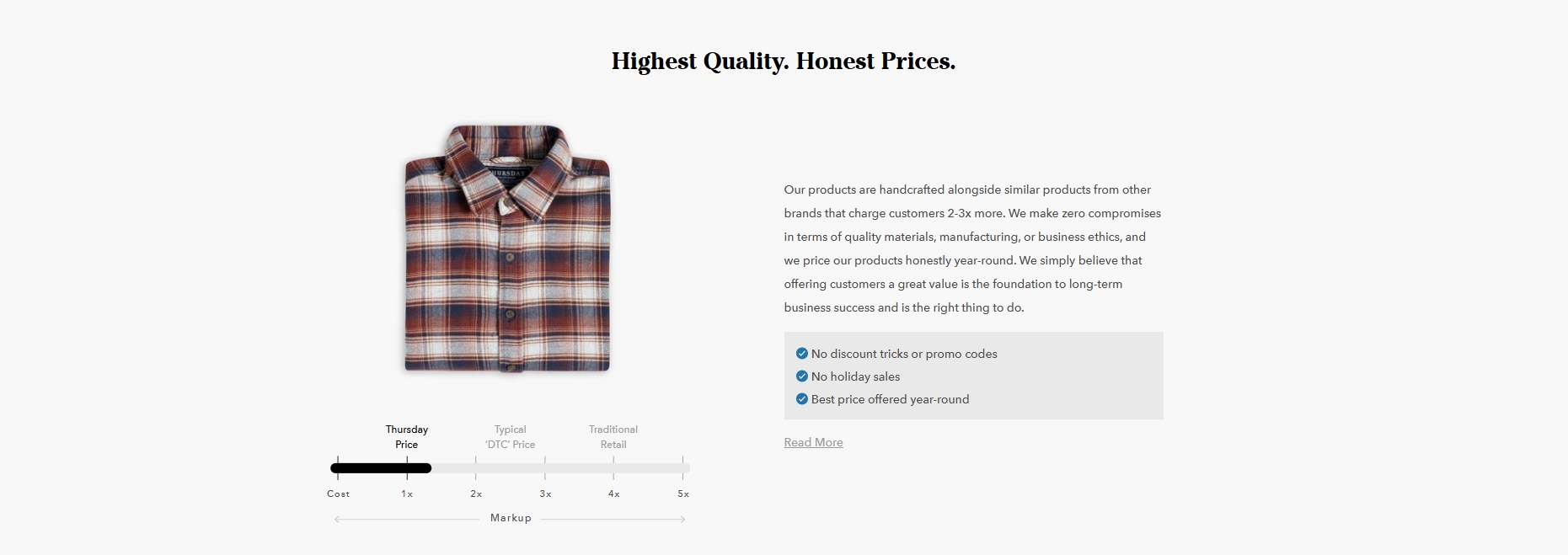Select the Typical 'DTC' Price label

pos(510,437)
